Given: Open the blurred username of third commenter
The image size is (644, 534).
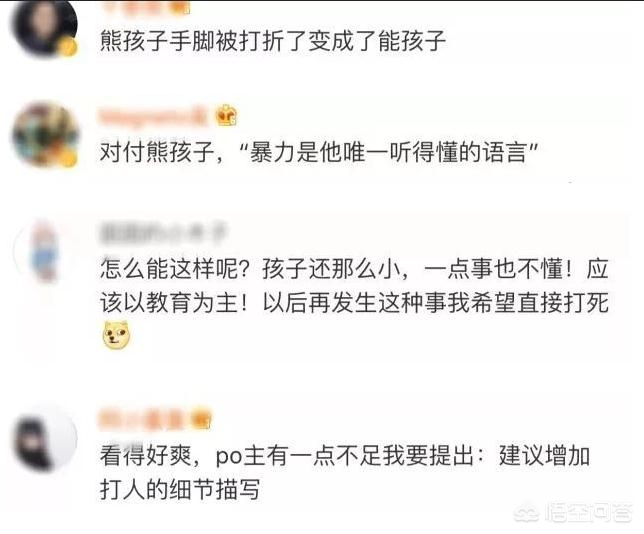Looking at the screenshot, I should point(163,233).
